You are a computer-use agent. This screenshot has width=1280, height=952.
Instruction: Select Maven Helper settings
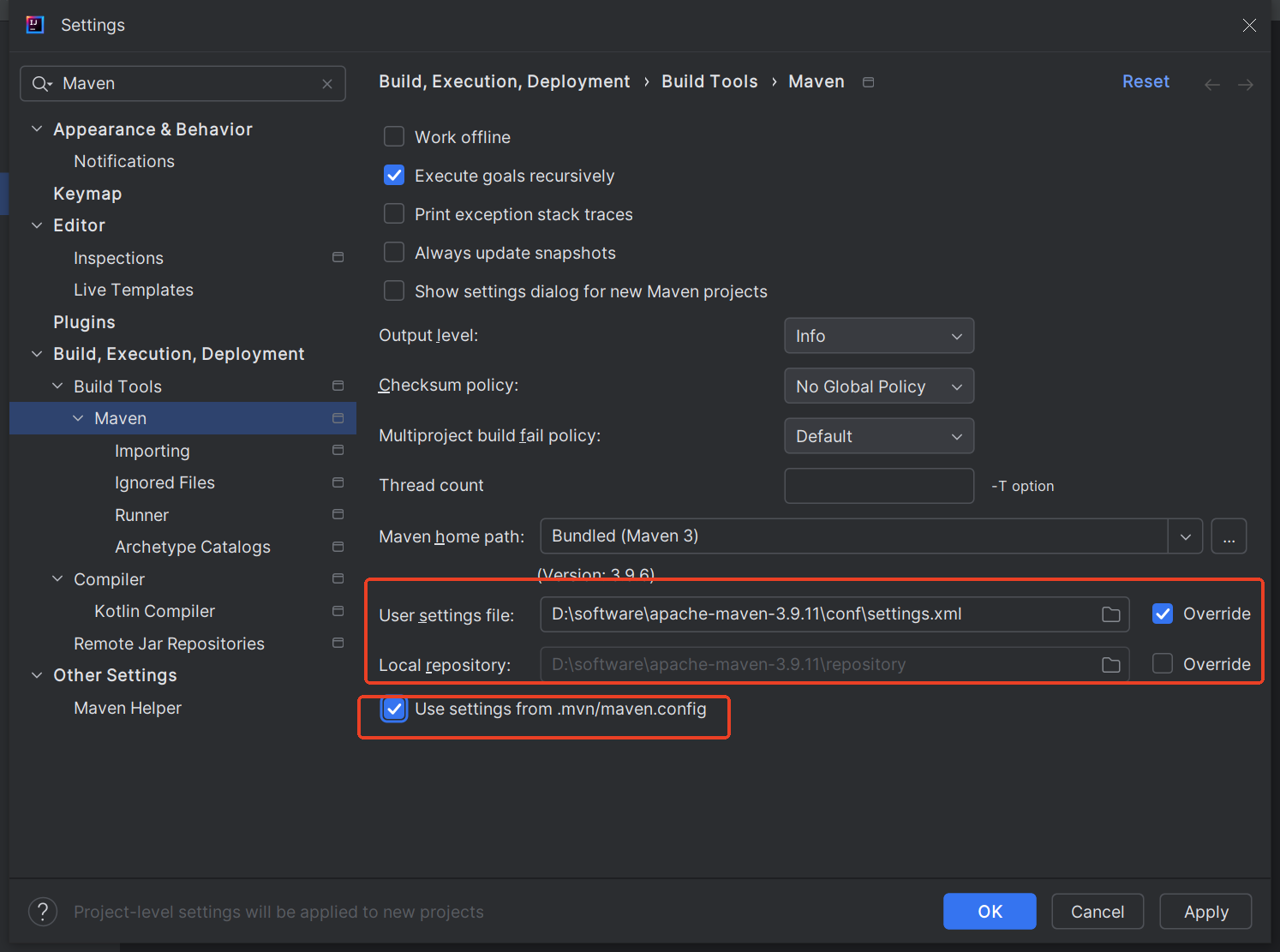[x=128, y=708]
